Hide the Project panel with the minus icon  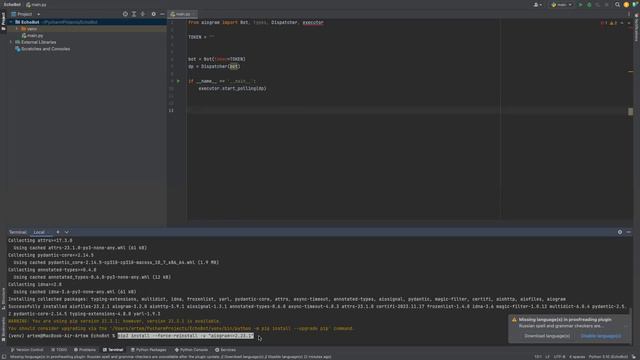tap(162, 14)
